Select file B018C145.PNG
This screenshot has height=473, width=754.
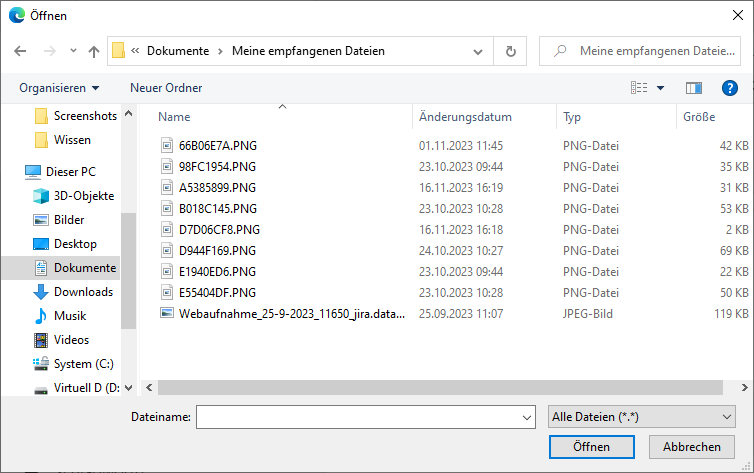218,209
